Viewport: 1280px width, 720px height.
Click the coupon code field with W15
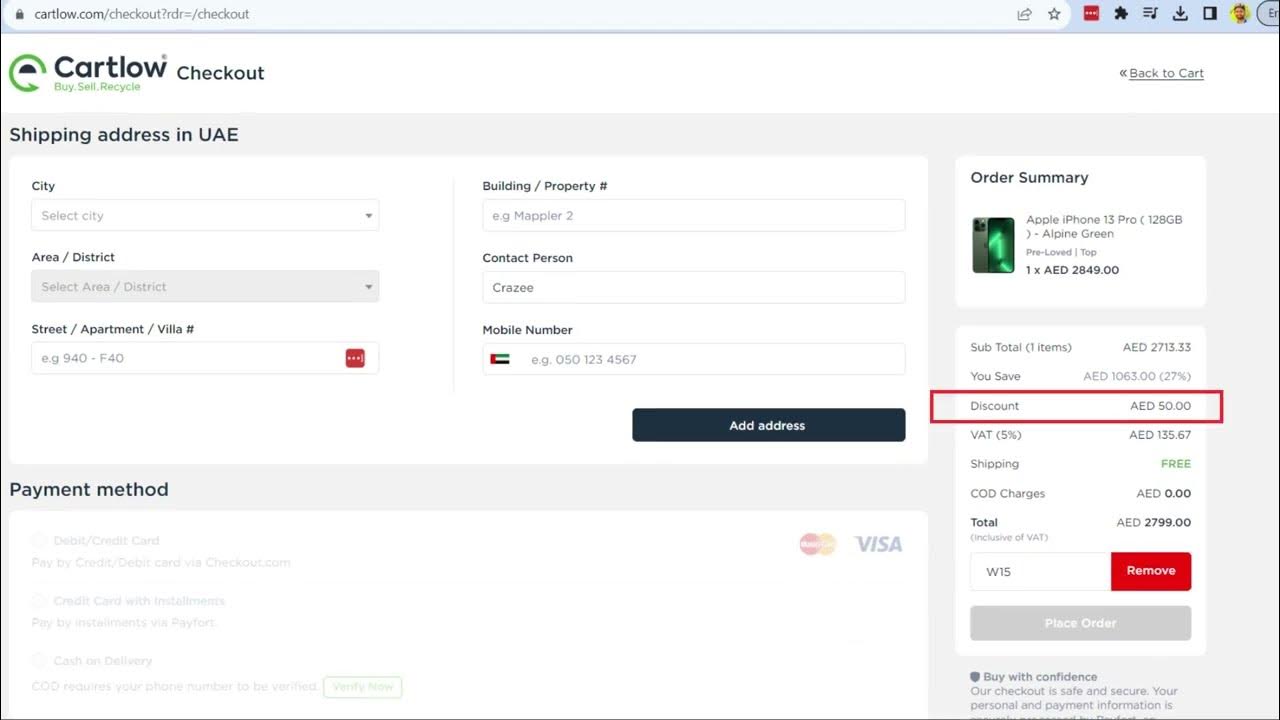[x=1040, y=571]
